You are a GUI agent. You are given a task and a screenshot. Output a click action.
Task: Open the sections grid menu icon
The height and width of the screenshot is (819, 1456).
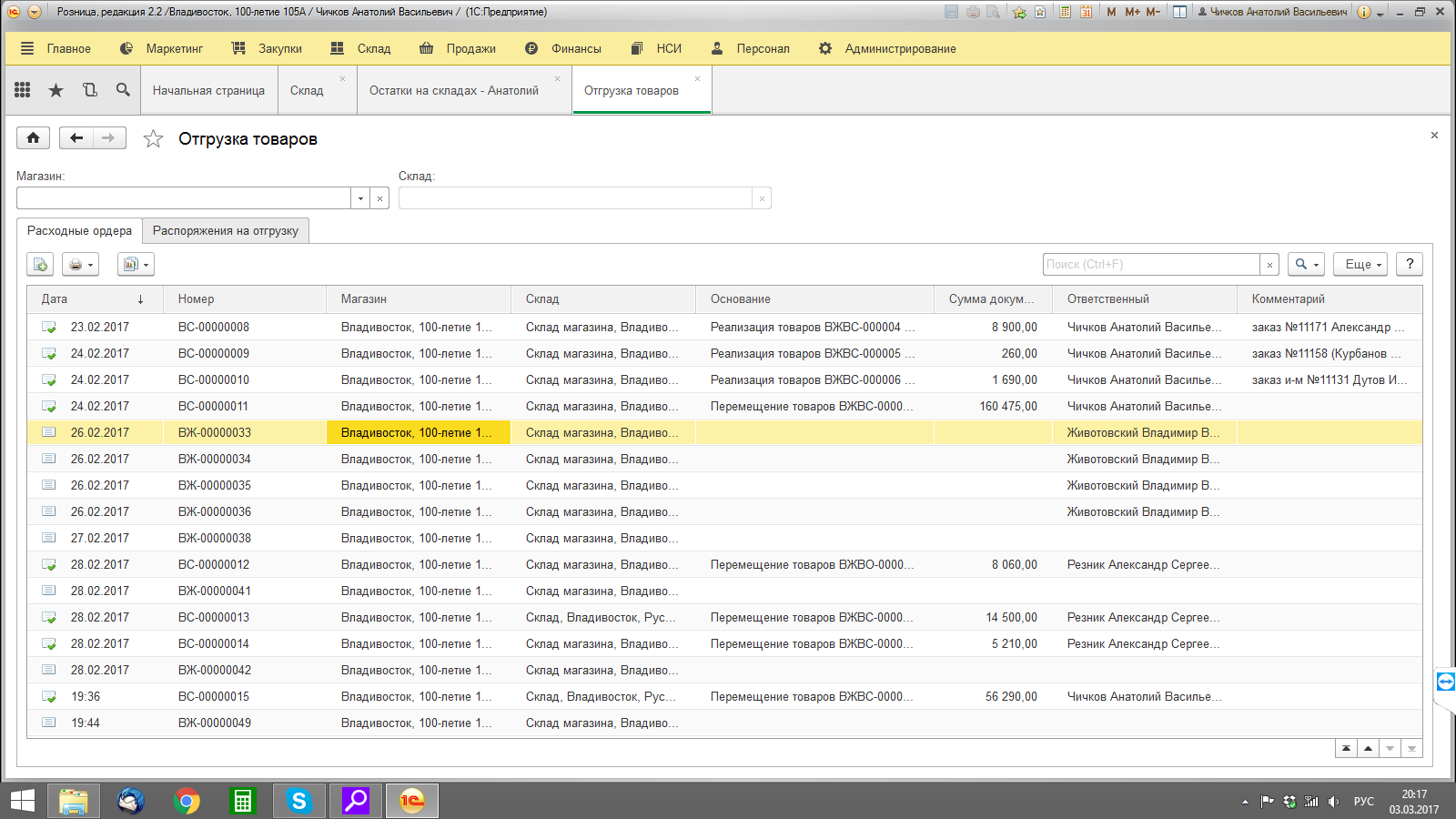[x=23, y=90]
